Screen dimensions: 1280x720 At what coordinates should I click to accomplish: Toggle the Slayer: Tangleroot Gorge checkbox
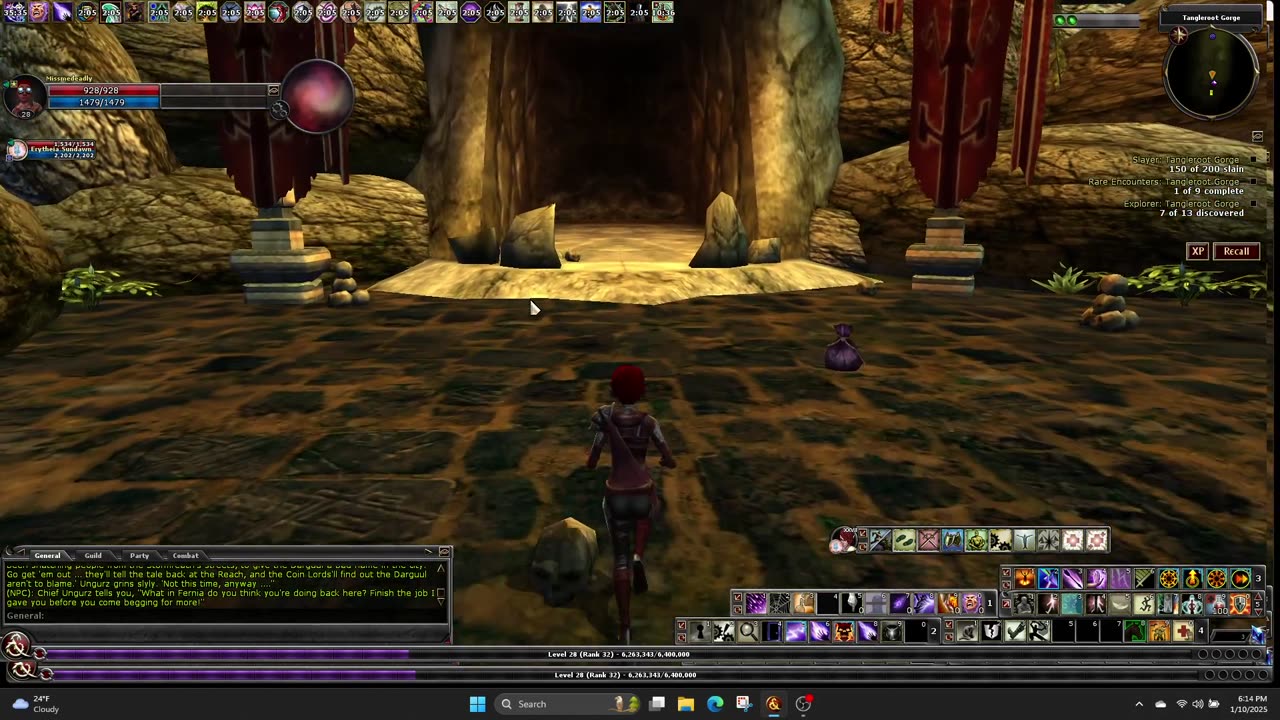click(1253, 159)
